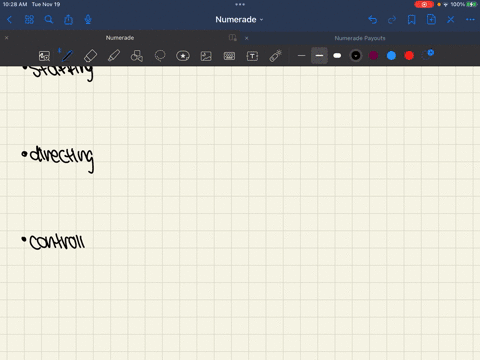Tap the handwritten word controll

coord(57,241)
